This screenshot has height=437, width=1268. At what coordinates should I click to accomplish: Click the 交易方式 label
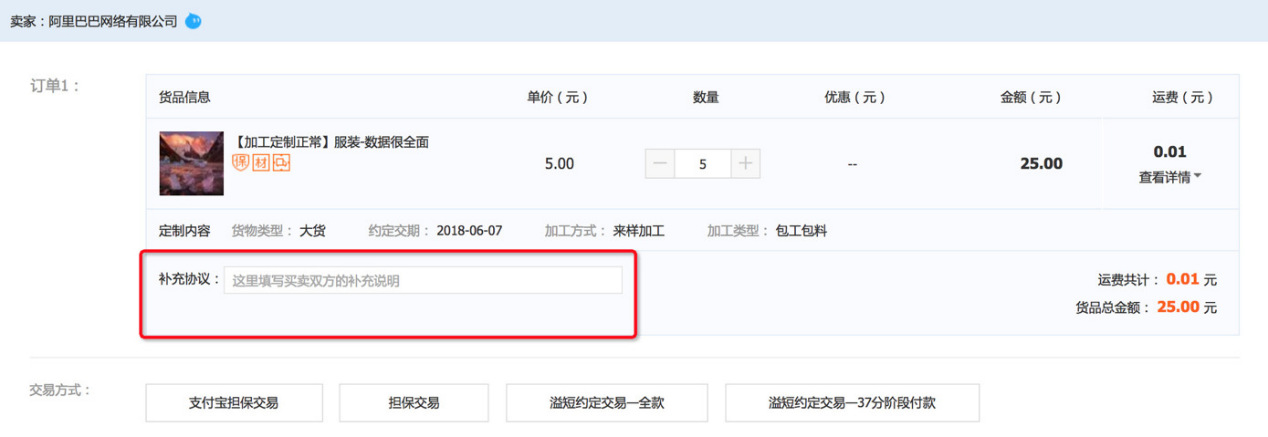coord(60,390)
